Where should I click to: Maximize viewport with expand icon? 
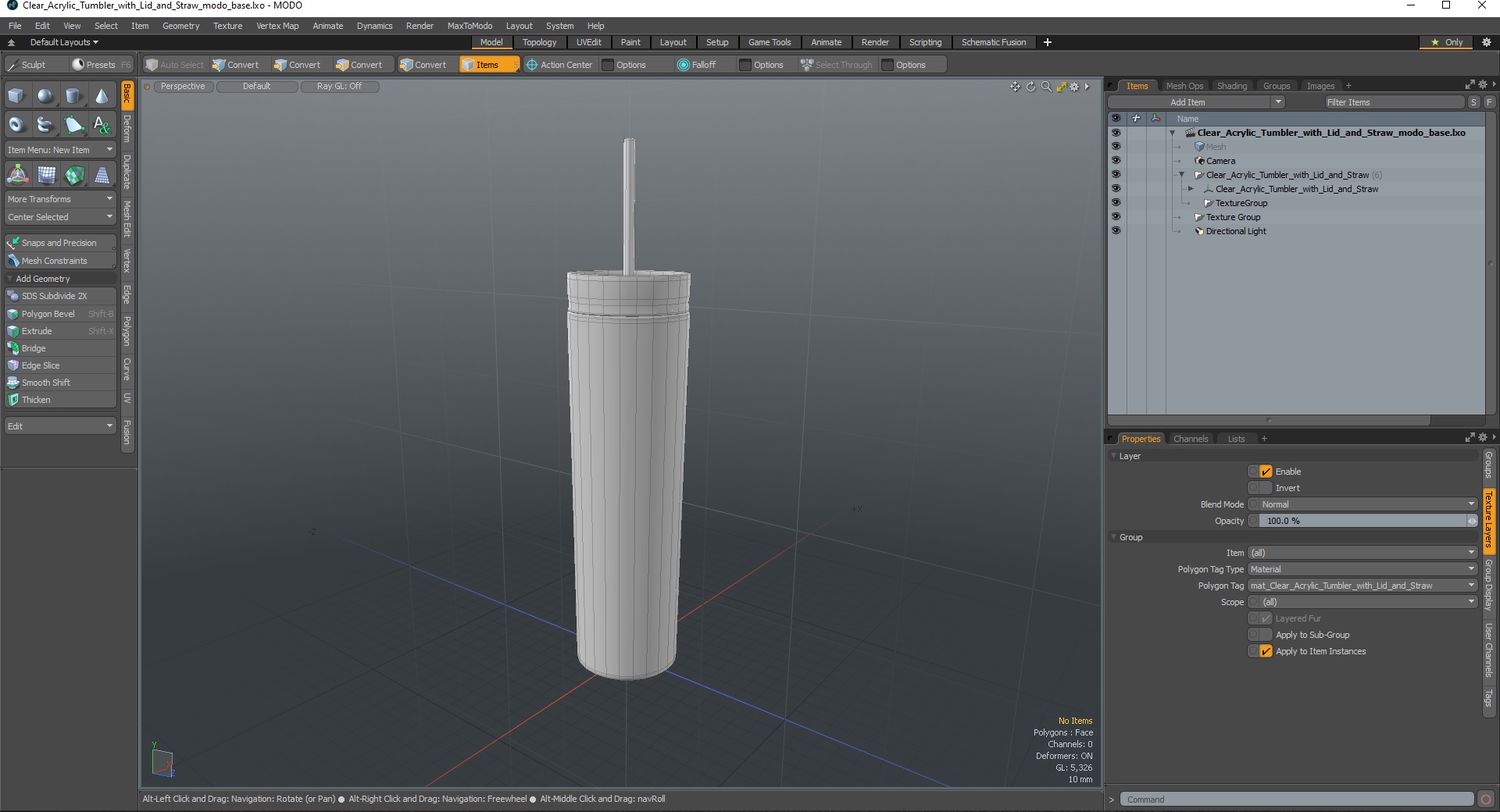pyautogui.click(x=1061, y=87)
